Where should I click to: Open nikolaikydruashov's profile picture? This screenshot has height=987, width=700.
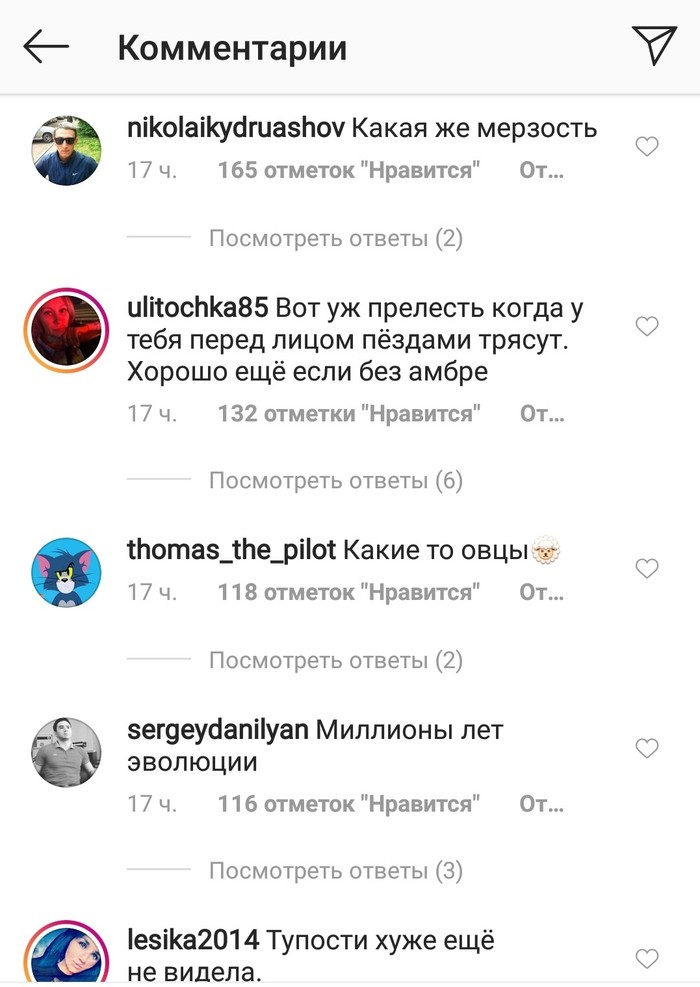66,150
